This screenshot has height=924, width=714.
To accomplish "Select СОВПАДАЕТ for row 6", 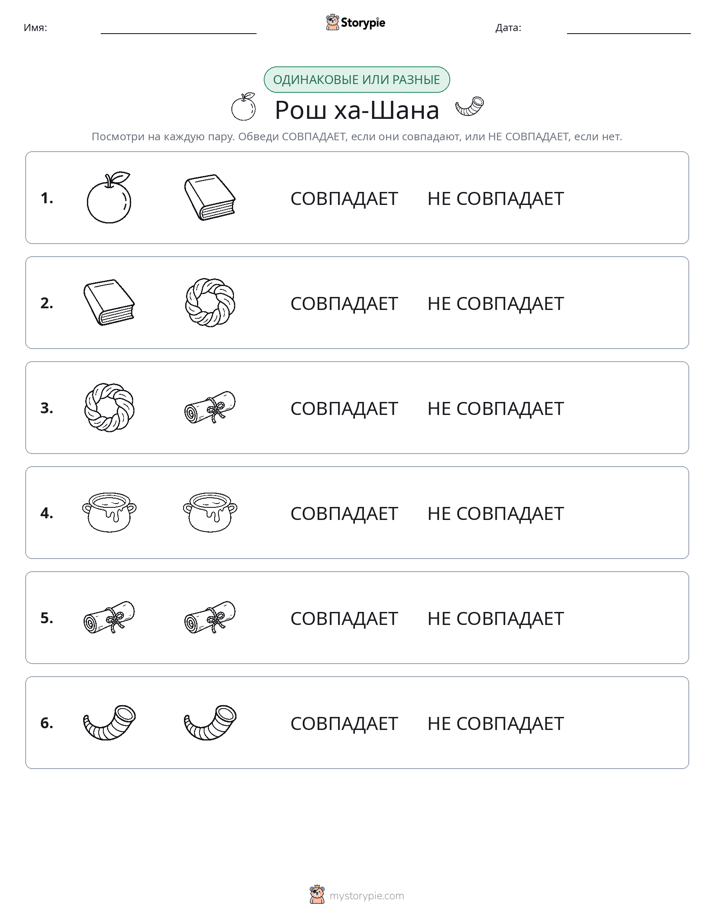I will [x=344, y=723].
